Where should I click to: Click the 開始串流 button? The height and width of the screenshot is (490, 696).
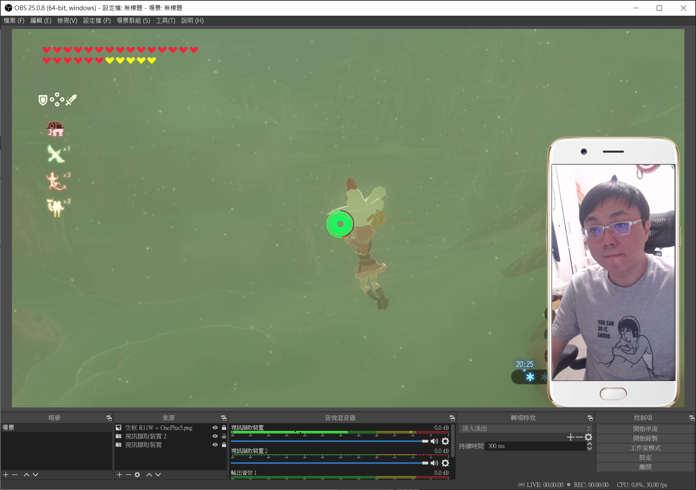point(645,429)
